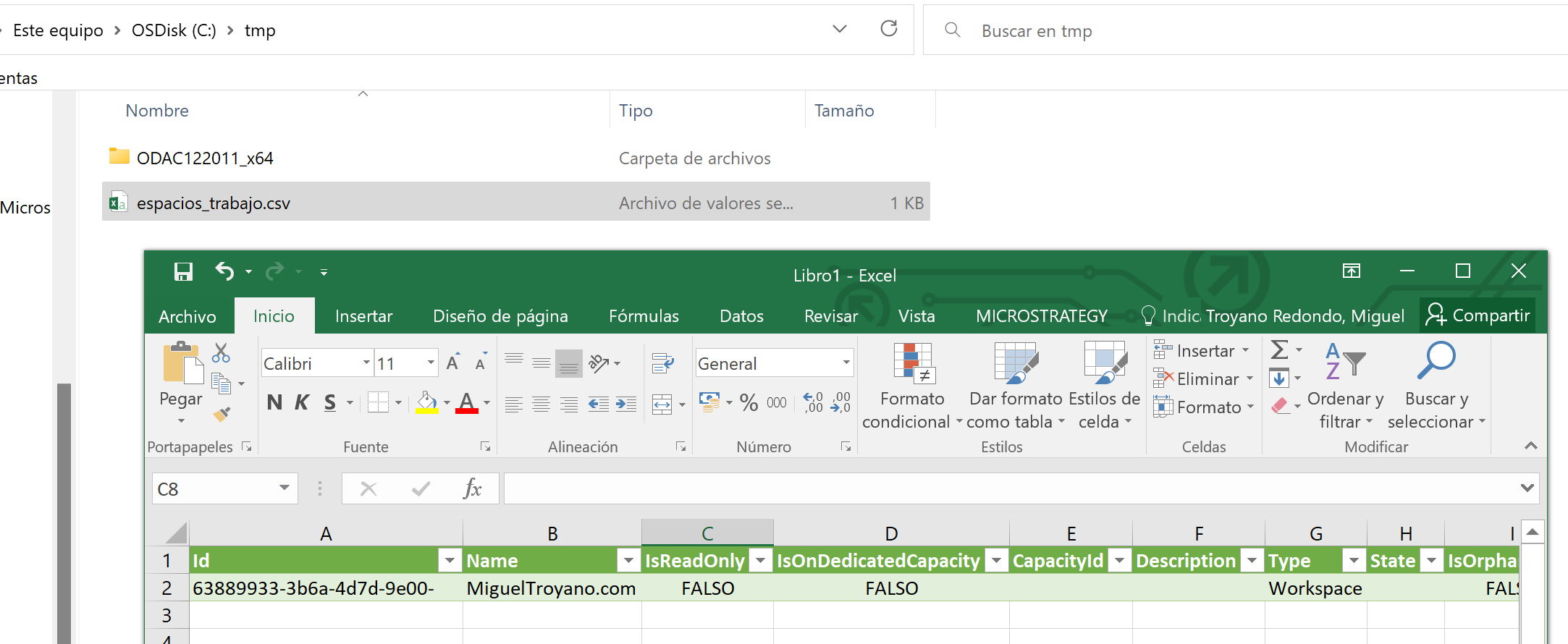The image size is (1568, 644).
Task: Select the ODAC122011_x64 folder
Action: (x=515, y=158)
